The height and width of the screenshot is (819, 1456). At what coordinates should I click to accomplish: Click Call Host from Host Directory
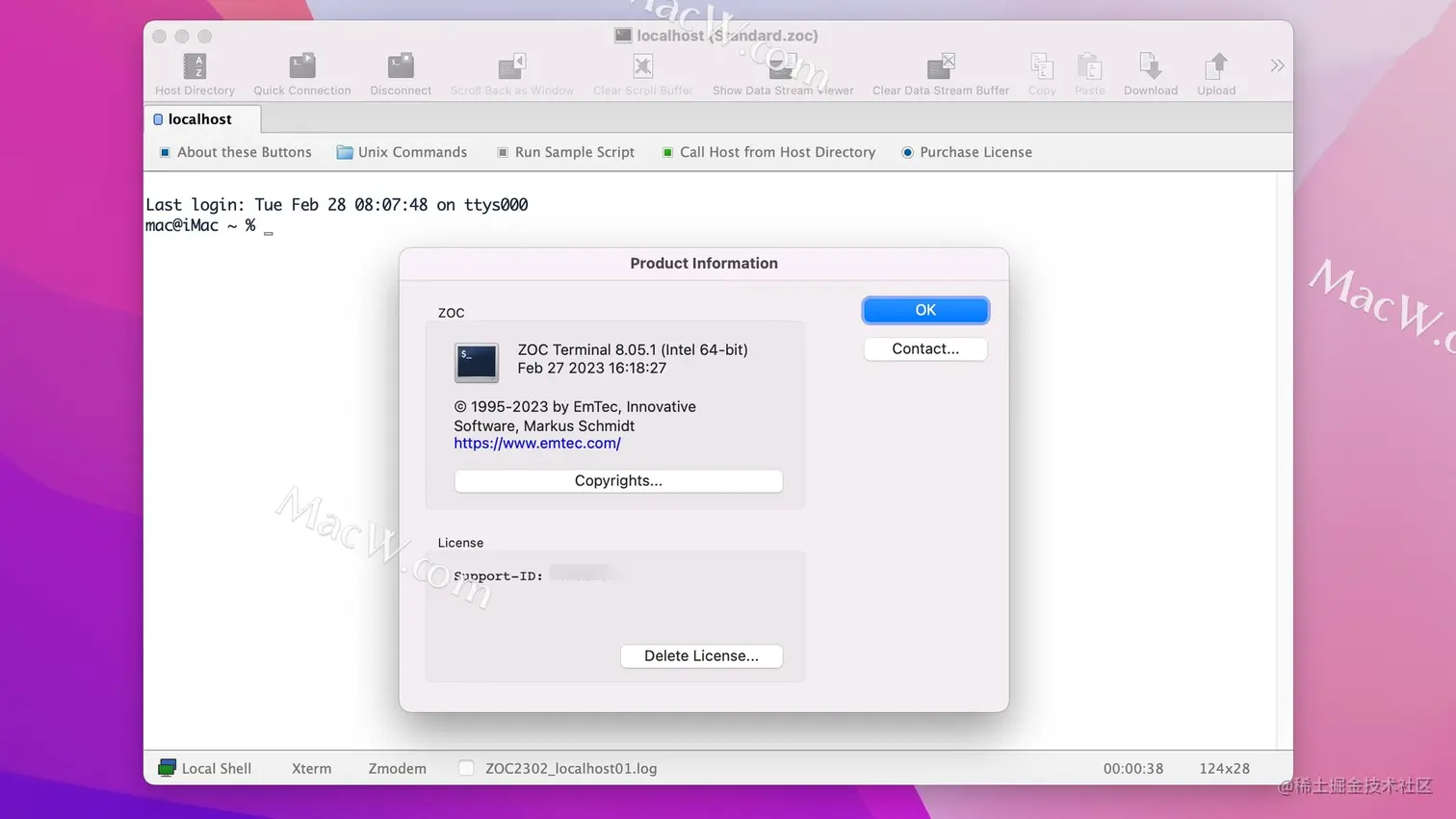(x=768, y=152)
